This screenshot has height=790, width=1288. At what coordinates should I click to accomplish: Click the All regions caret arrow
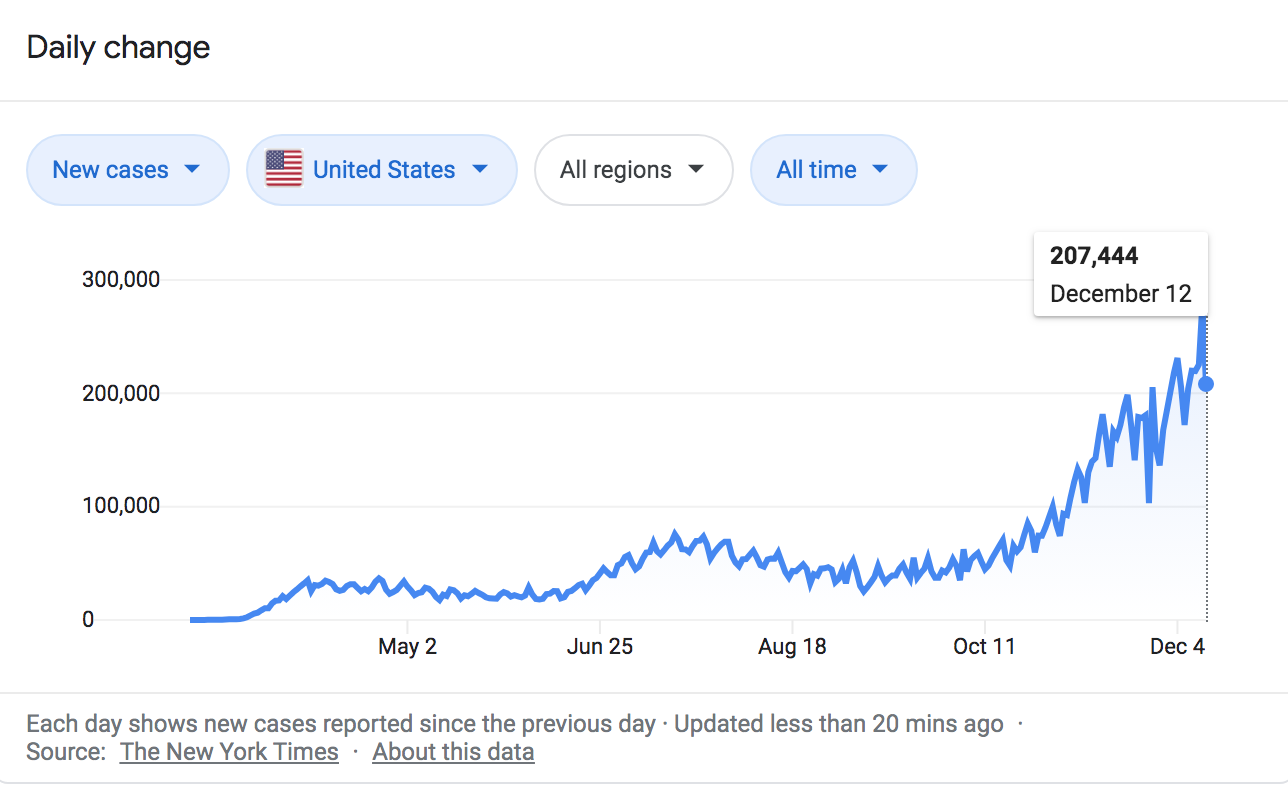pos(697,170)
